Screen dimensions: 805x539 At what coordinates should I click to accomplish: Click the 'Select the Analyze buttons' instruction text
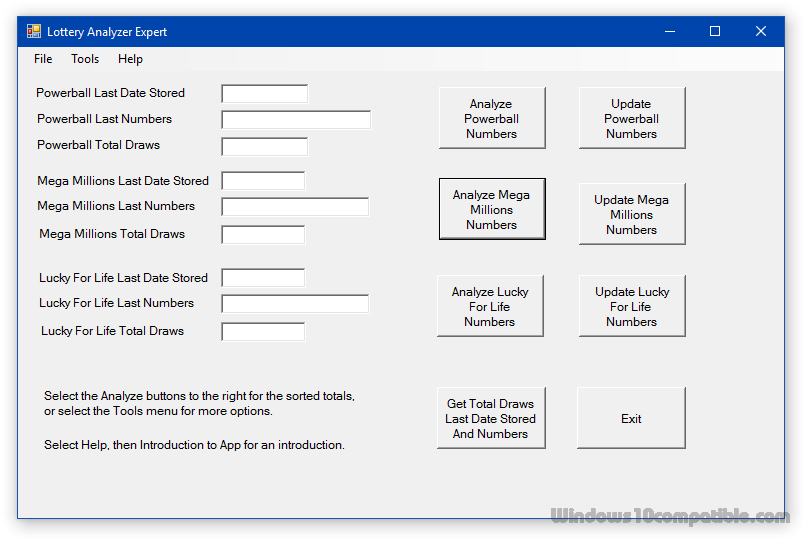pos(199,403)
